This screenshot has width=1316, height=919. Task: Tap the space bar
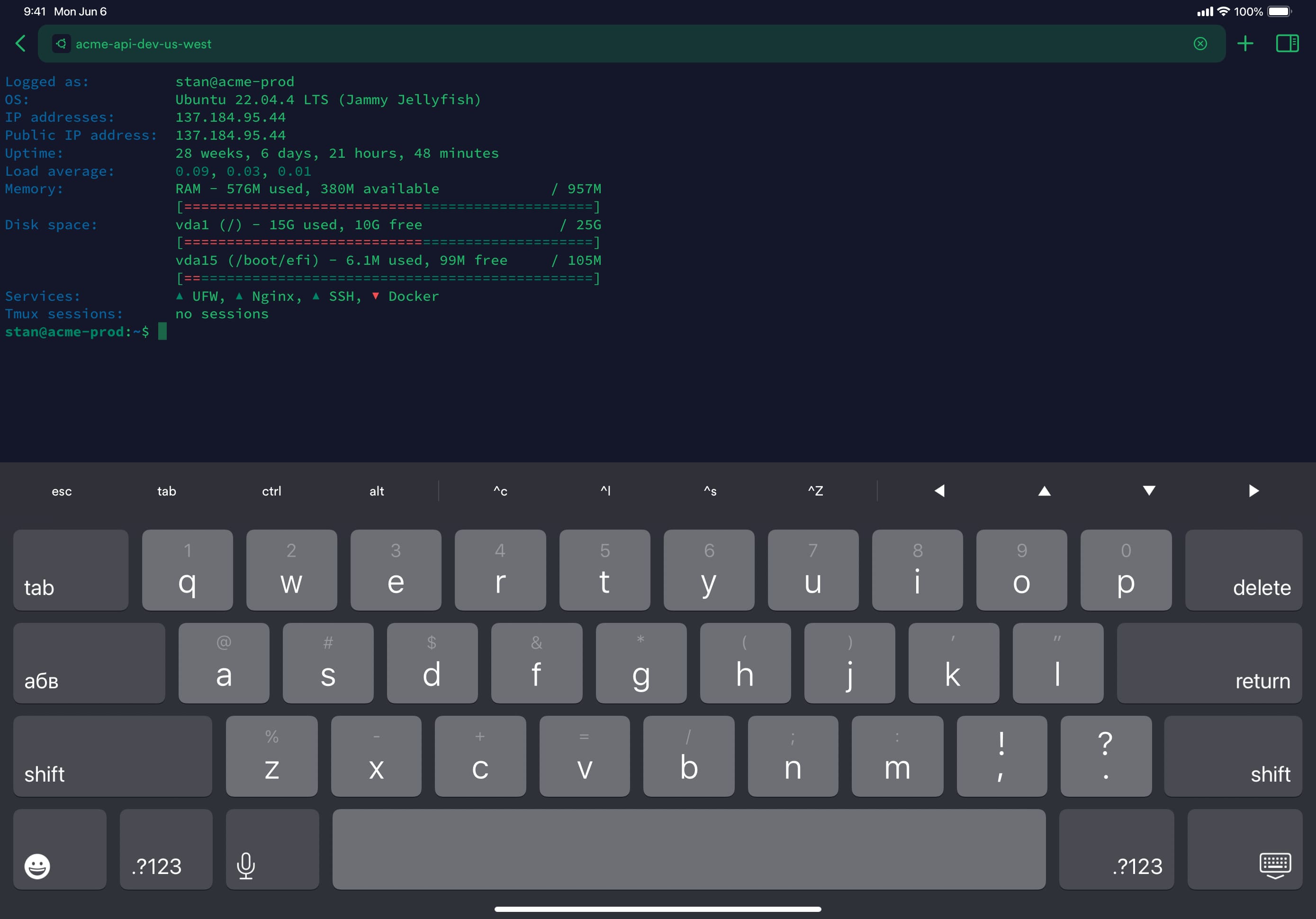pos(689,850)
